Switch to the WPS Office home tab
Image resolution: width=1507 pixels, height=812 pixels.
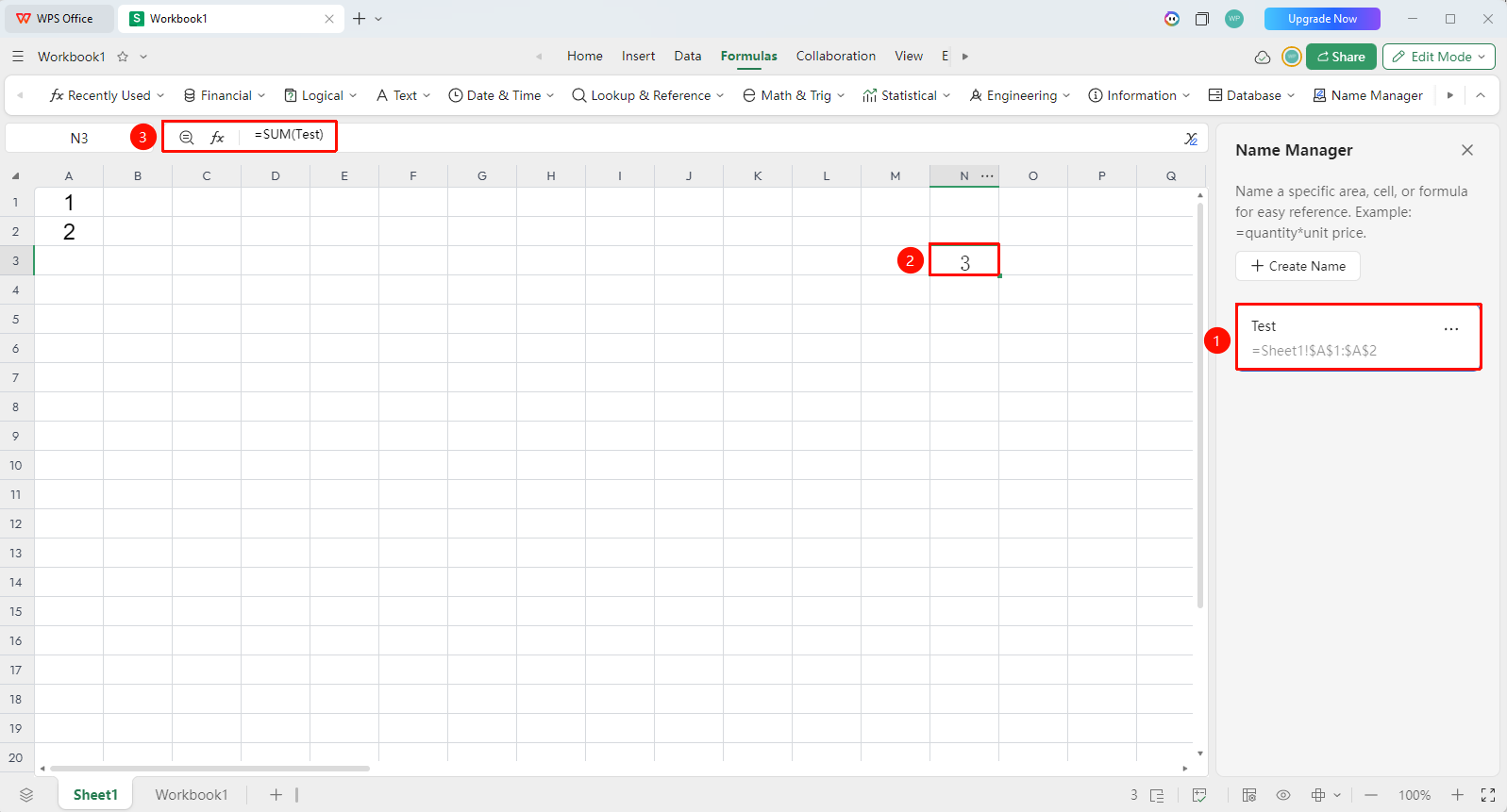click(57, 19)
